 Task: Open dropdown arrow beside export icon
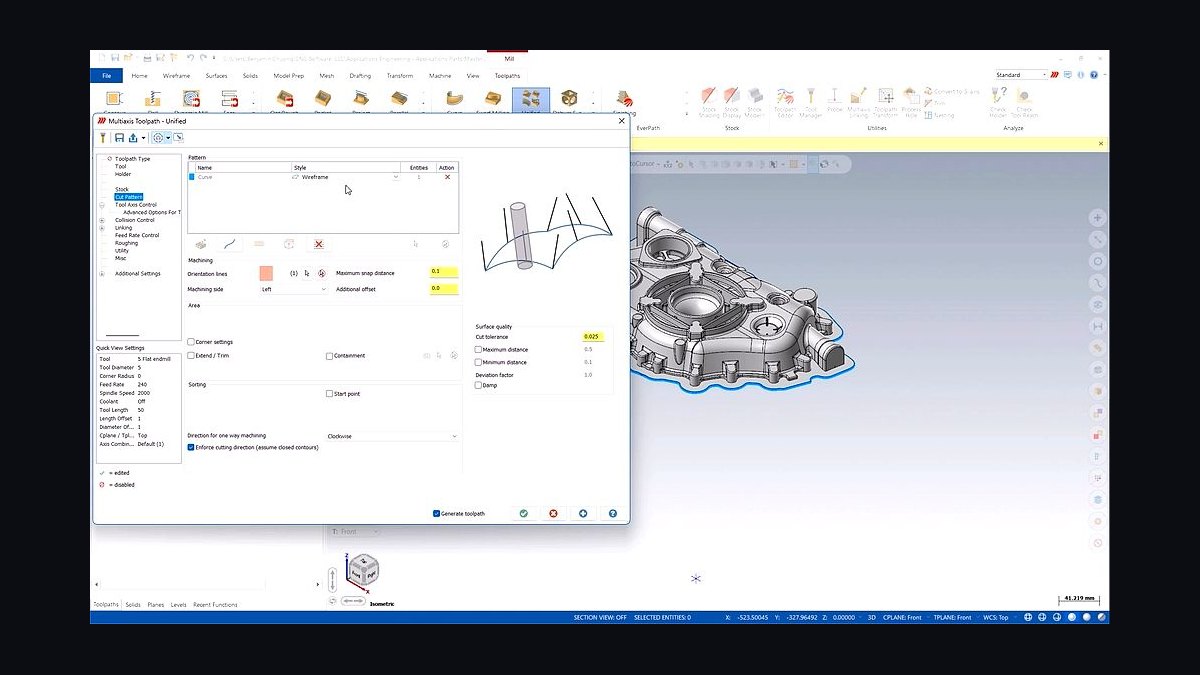[x=144, y=137]
